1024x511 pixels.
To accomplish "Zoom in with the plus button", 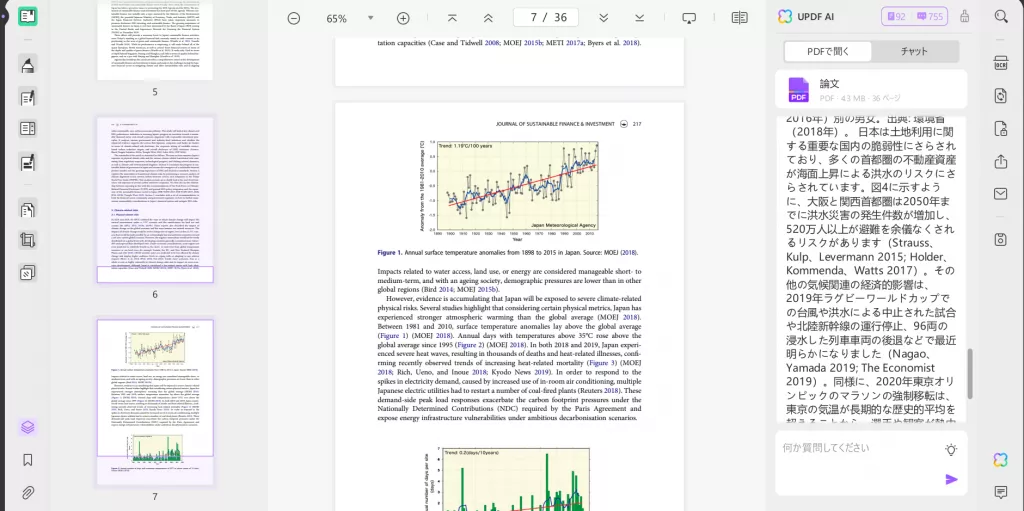I will click(403, 18).
